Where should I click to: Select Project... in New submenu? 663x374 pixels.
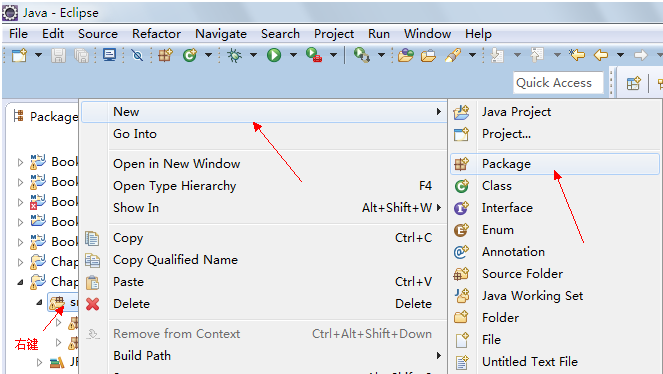[x=555, y=134]
